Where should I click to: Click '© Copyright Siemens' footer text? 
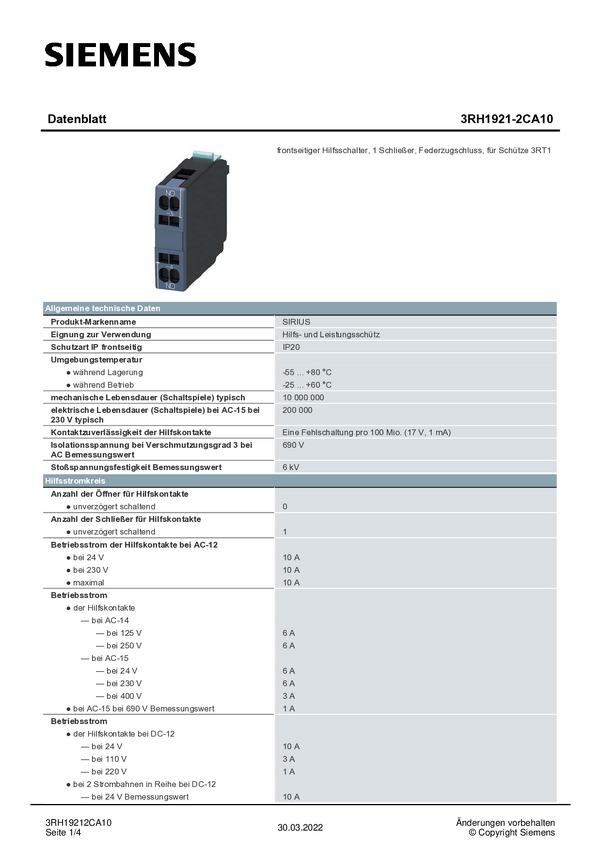click(x=512, y=833)
